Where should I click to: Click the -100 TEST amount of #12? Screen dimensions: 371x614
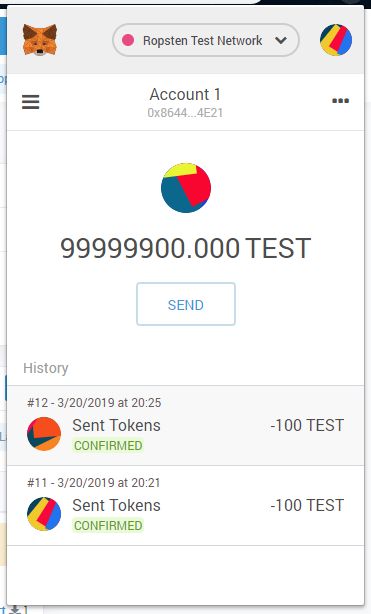click(x=307, y=425)
